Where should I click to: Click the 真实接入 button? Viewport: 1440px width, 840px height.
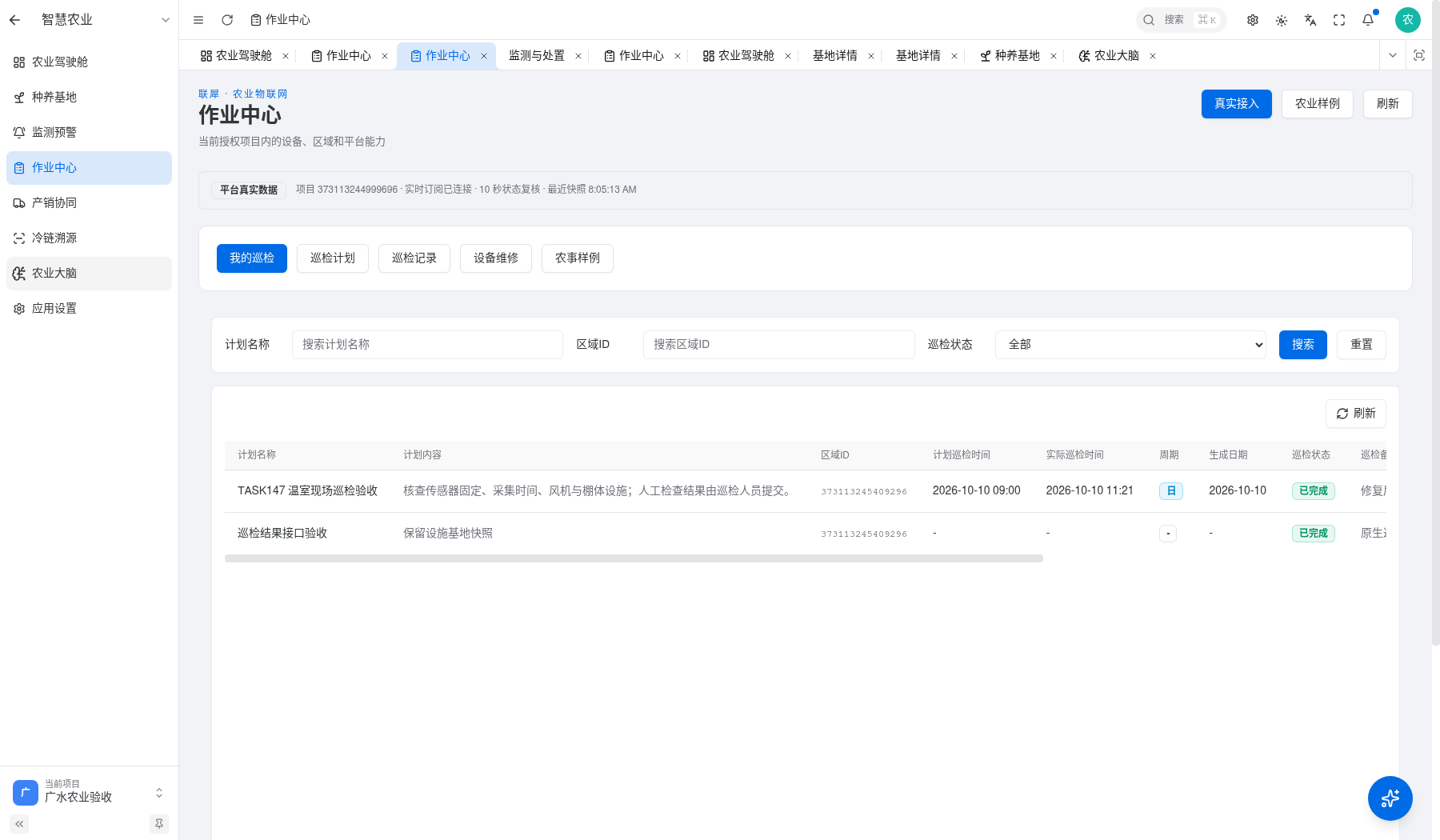point(1237,104)
